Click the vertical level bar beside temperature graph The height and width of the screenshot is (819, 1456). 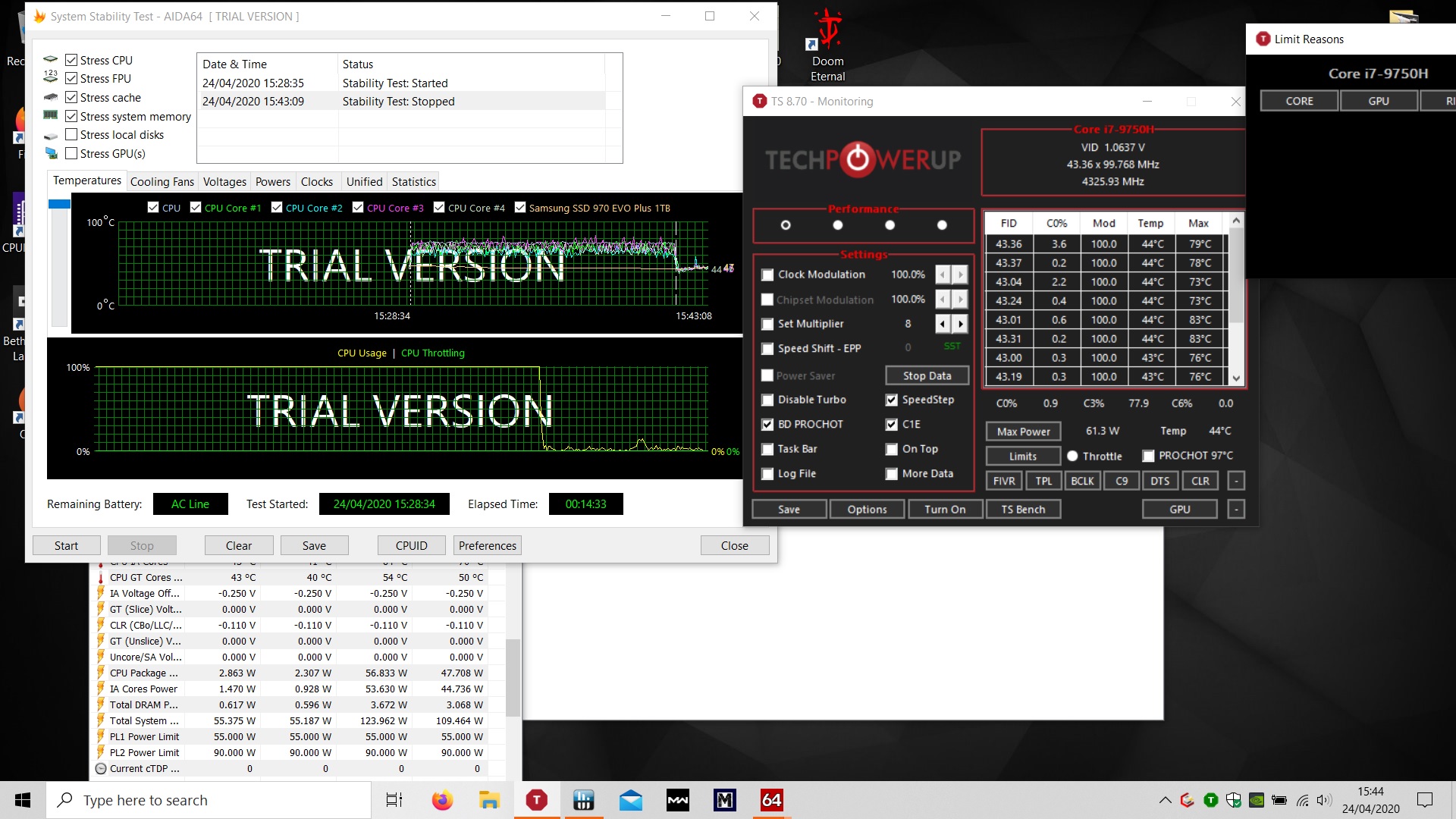[x=59, y=263]
